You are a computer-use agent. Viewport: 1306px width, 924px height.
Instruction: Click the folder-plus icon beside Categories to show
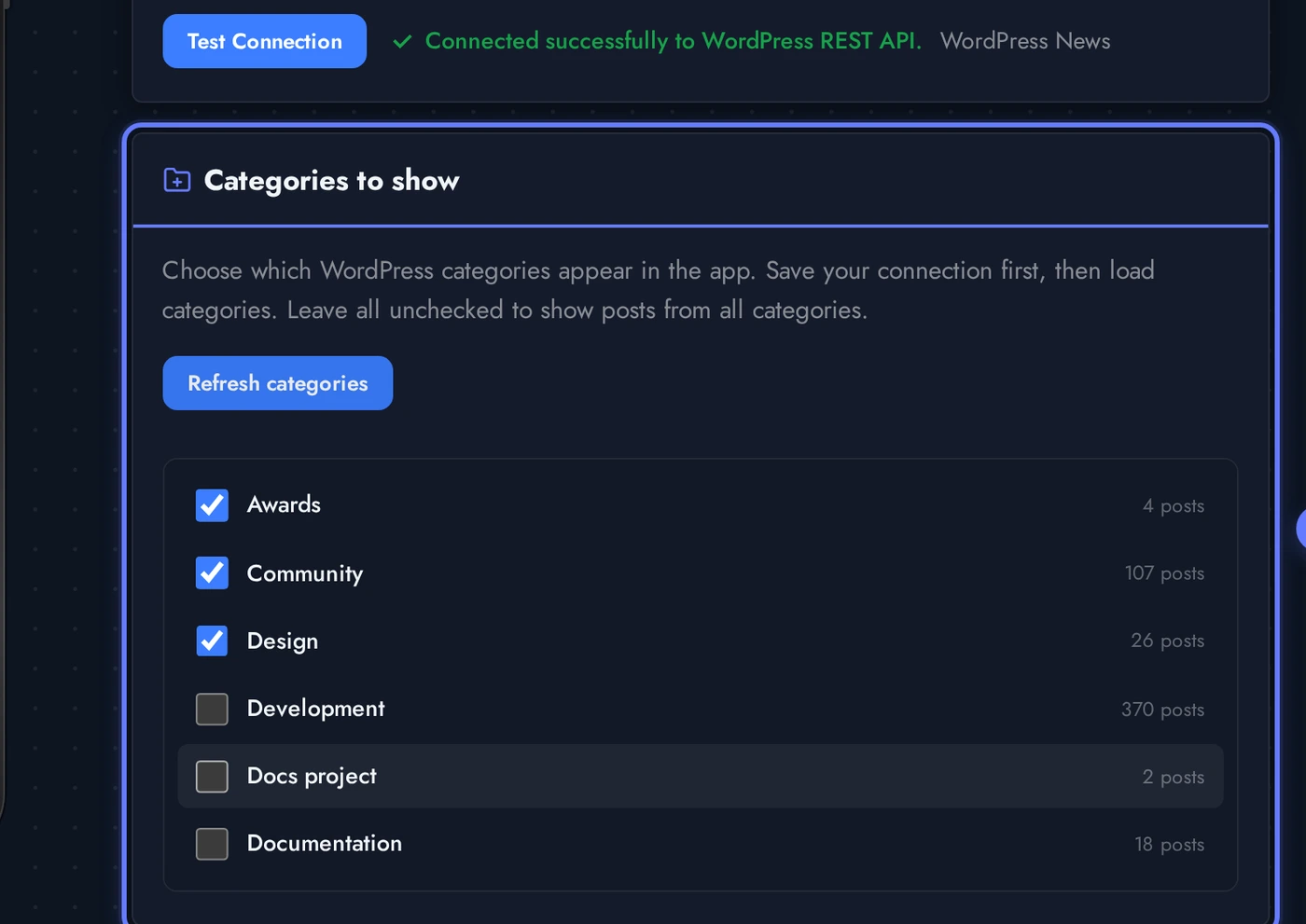click(x=176, y=180)
